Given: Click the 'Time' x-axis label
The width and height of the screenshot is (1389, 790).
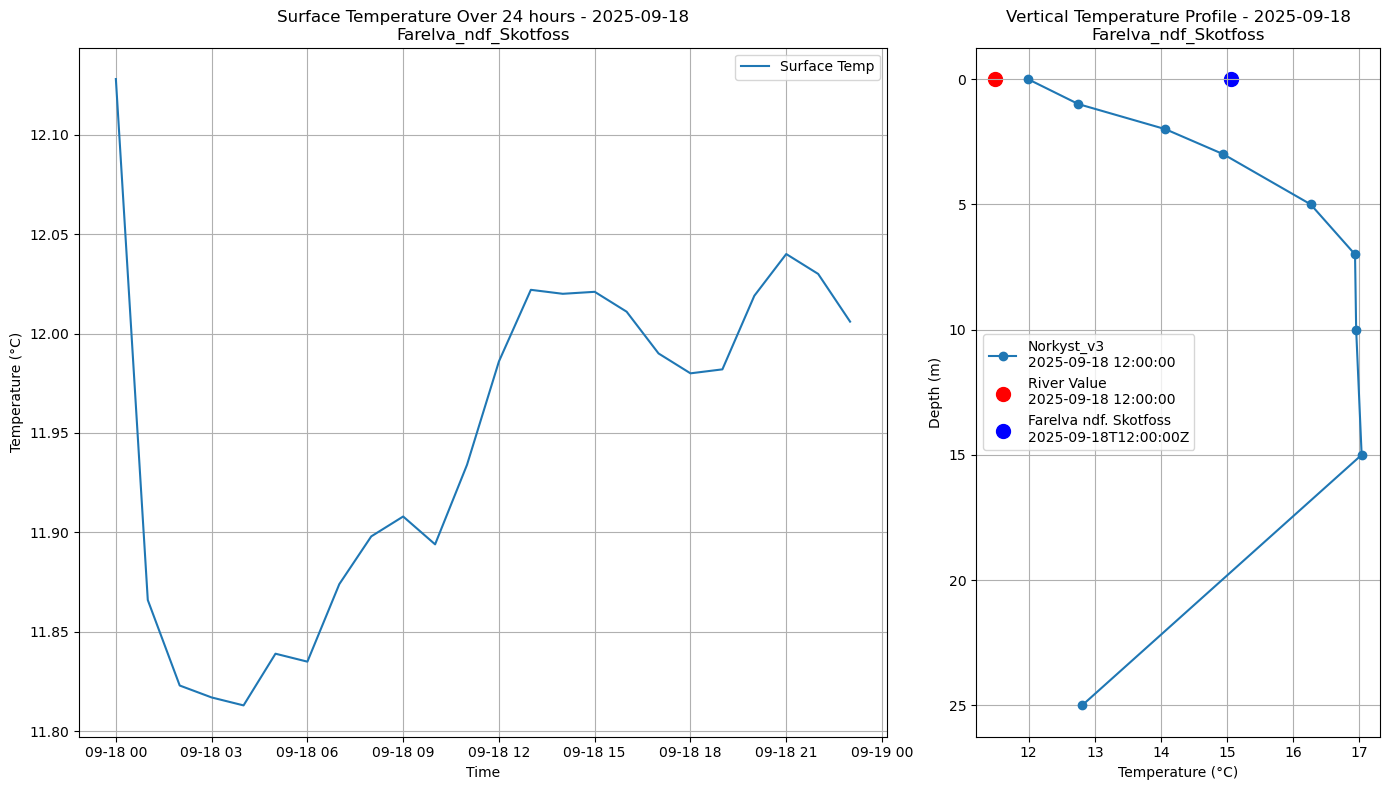Looking at the screenshot, I should [x=483, y=772].
